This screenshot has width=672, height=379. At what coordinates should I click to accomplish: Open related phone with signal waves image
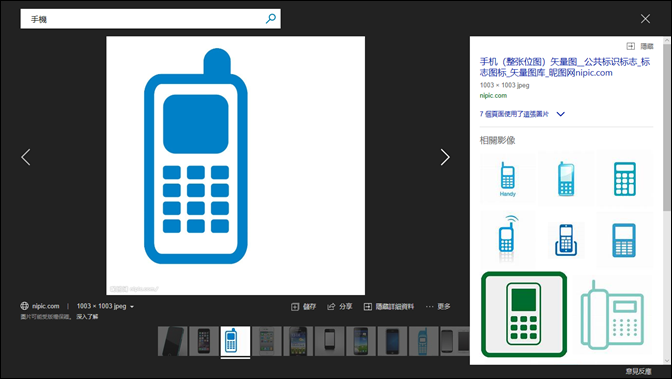tap(507, 238)
